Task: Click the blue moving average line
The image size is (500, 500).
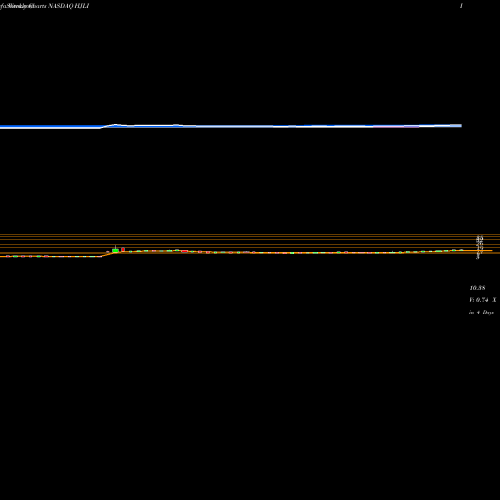Action: 231,126
